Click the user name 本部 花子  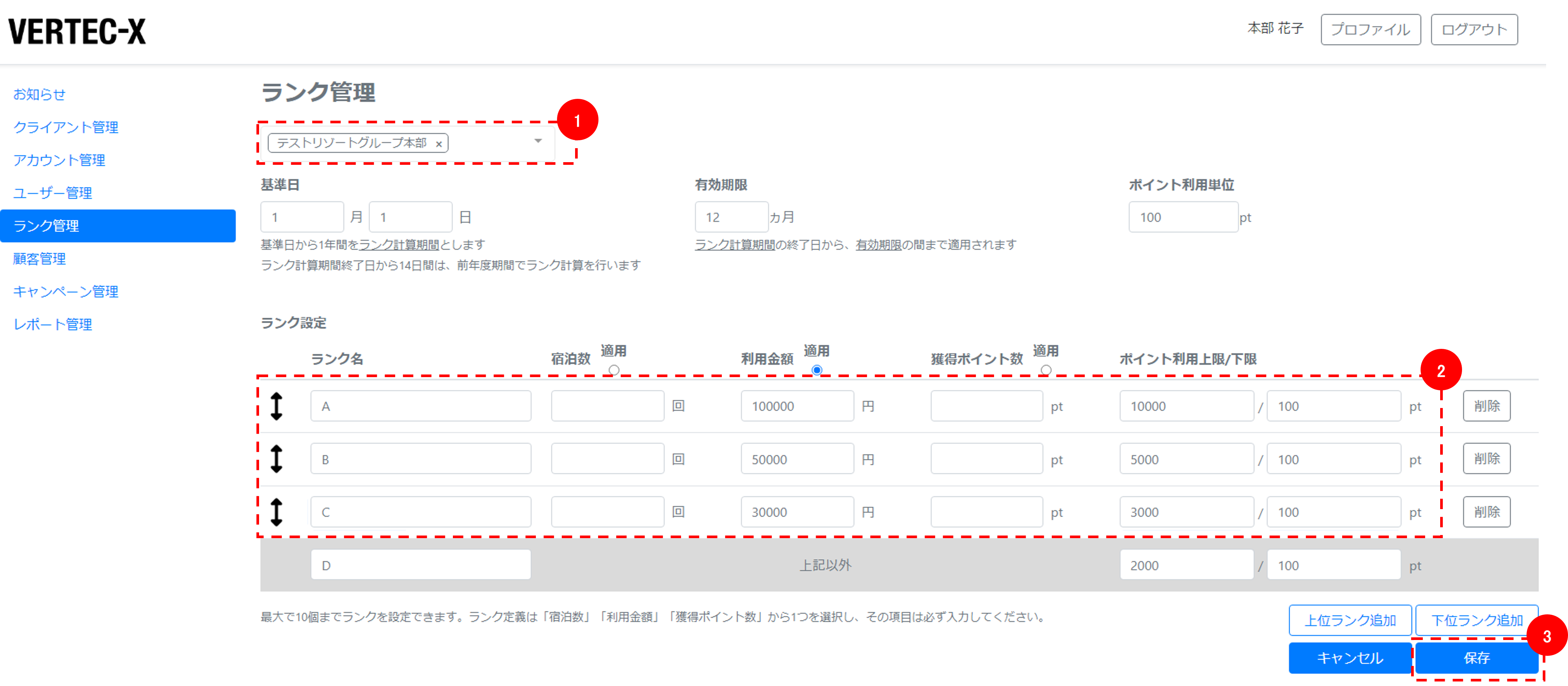click(x=1275, y=29)
